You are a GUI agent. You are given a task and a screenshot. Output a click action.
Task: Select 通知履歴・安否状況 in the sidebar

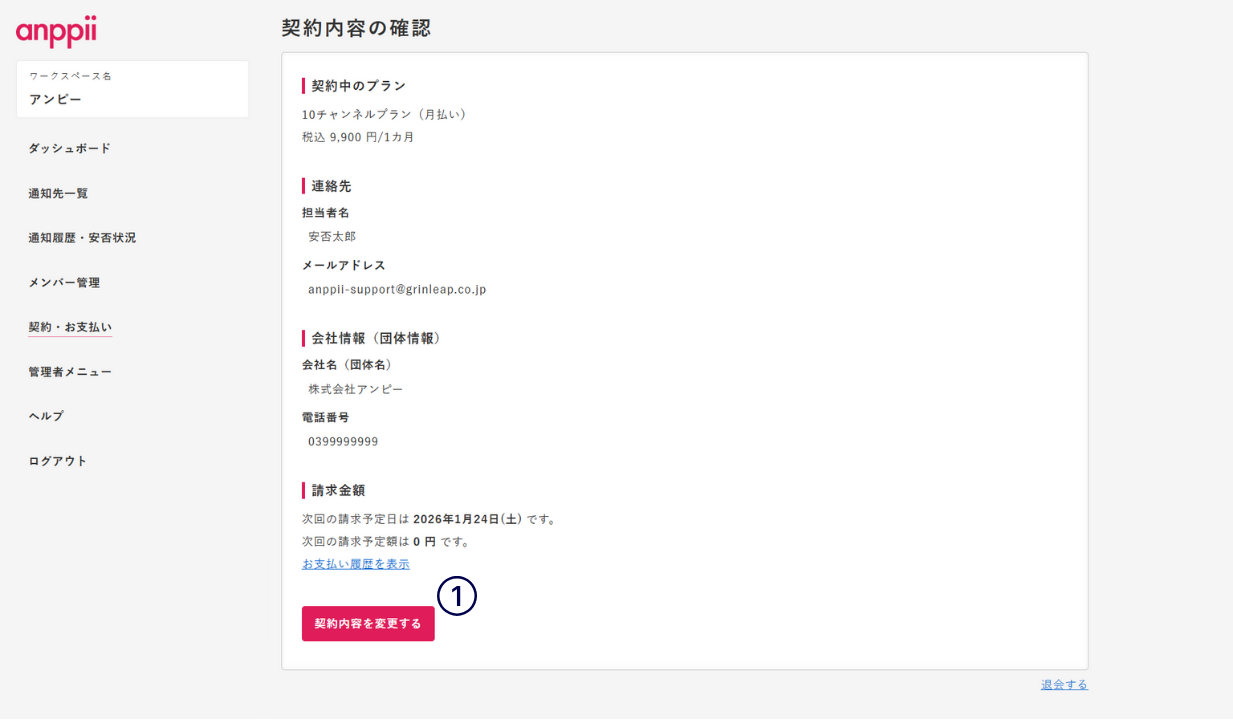point(82,238)
